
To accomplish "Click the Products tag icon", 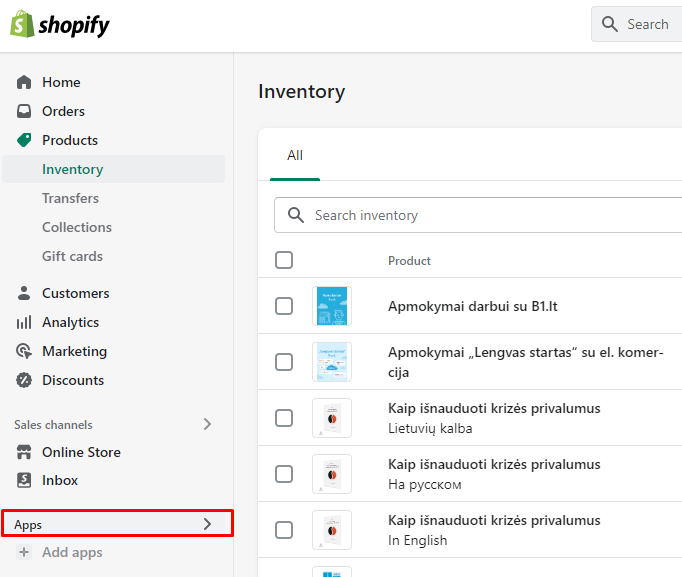I will click(25, 140).
